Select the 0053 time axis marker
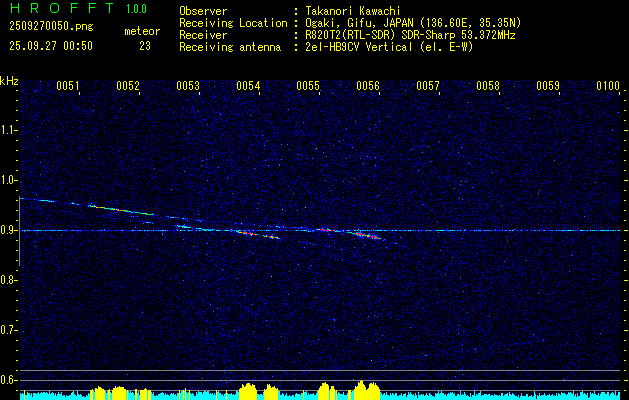 (x=188, y=86)
